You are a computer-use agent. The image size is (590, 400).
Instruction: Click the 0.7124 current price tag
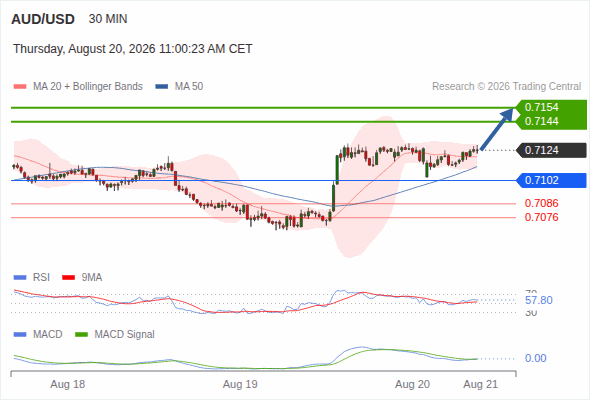[x=551, y=150]
